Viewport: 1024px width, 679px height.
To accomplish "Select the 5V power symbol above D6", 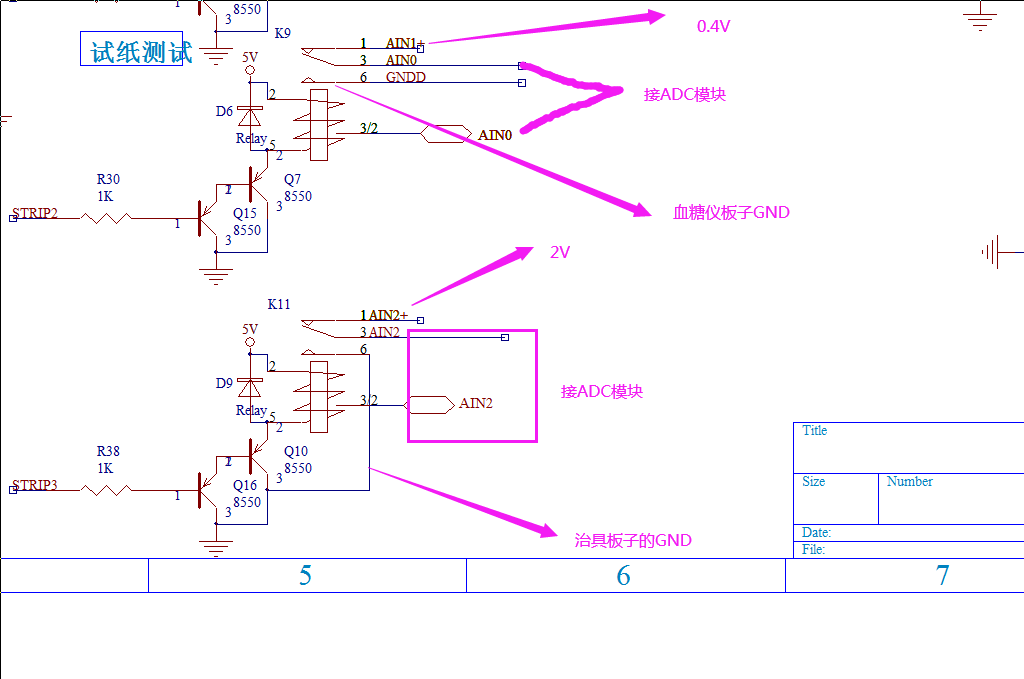I will coord(250,62).
